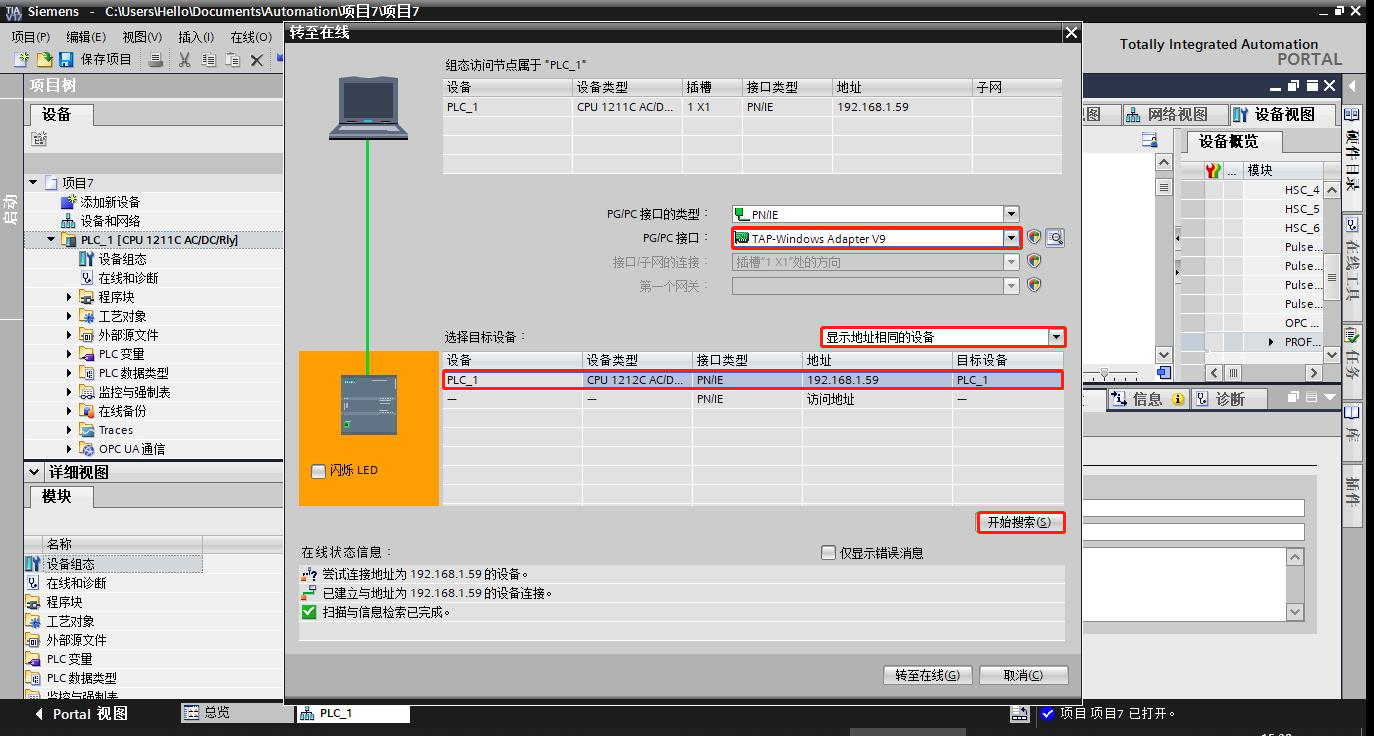
Task: Click the 开始搜索(S) button
Action: (x=1019, y=522)
